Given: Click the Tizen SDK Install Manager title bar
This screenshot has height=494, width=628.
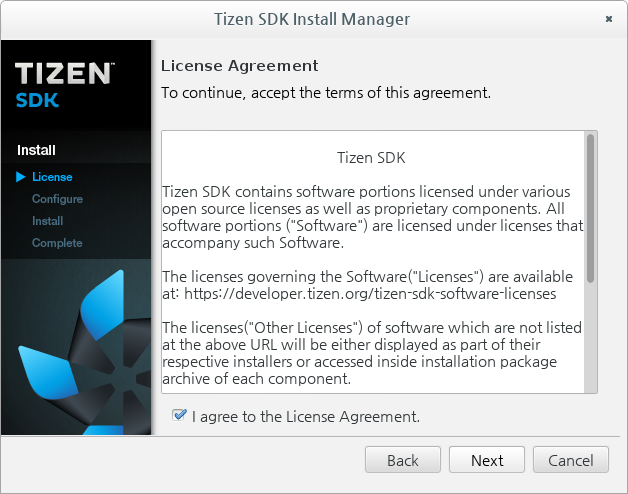Looking at the screenshot, I should click(x=312, y=19).
